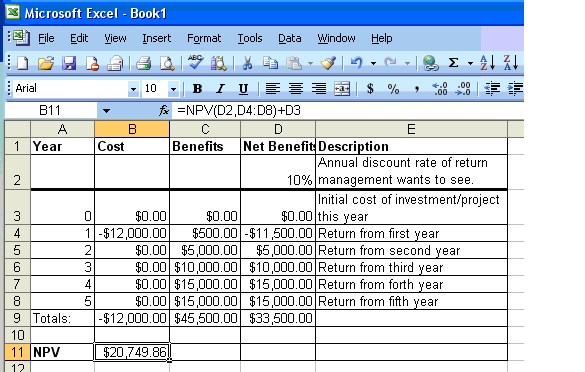585x372 pixels.
Task: Toggle Center alignment
Action: click(x=296, y=89)
